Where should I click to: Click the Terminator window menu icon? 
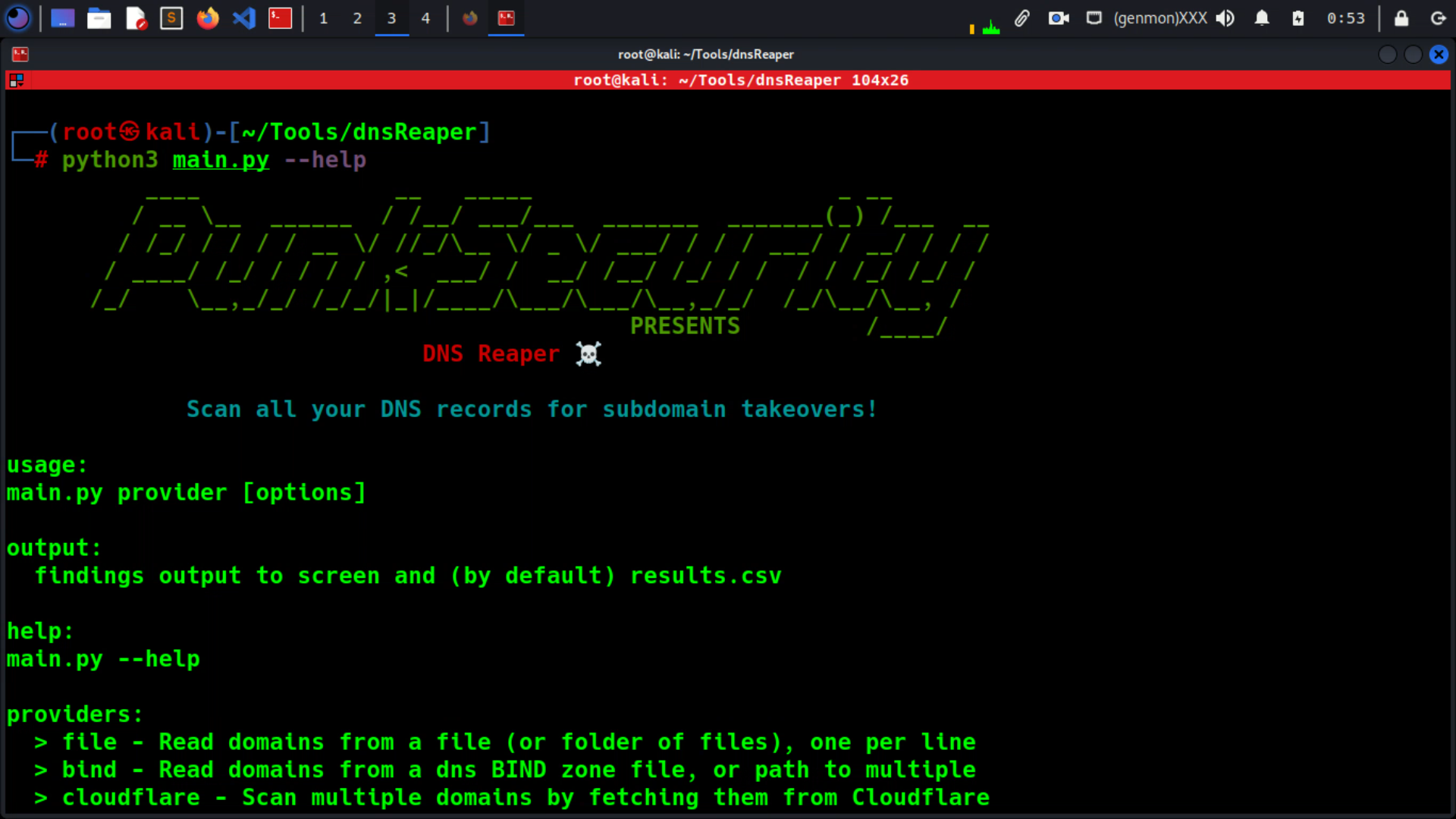(x=20, y=54)
